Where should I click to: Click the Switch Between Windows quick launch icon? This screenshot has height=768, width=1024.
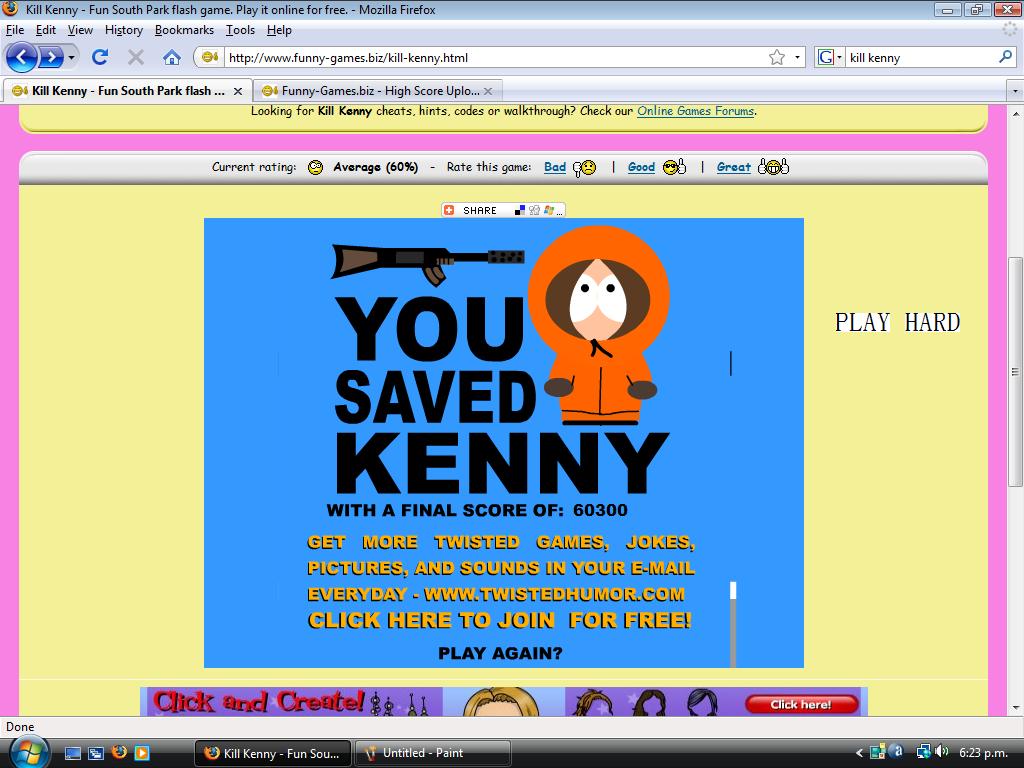click(x=95, y=753)
